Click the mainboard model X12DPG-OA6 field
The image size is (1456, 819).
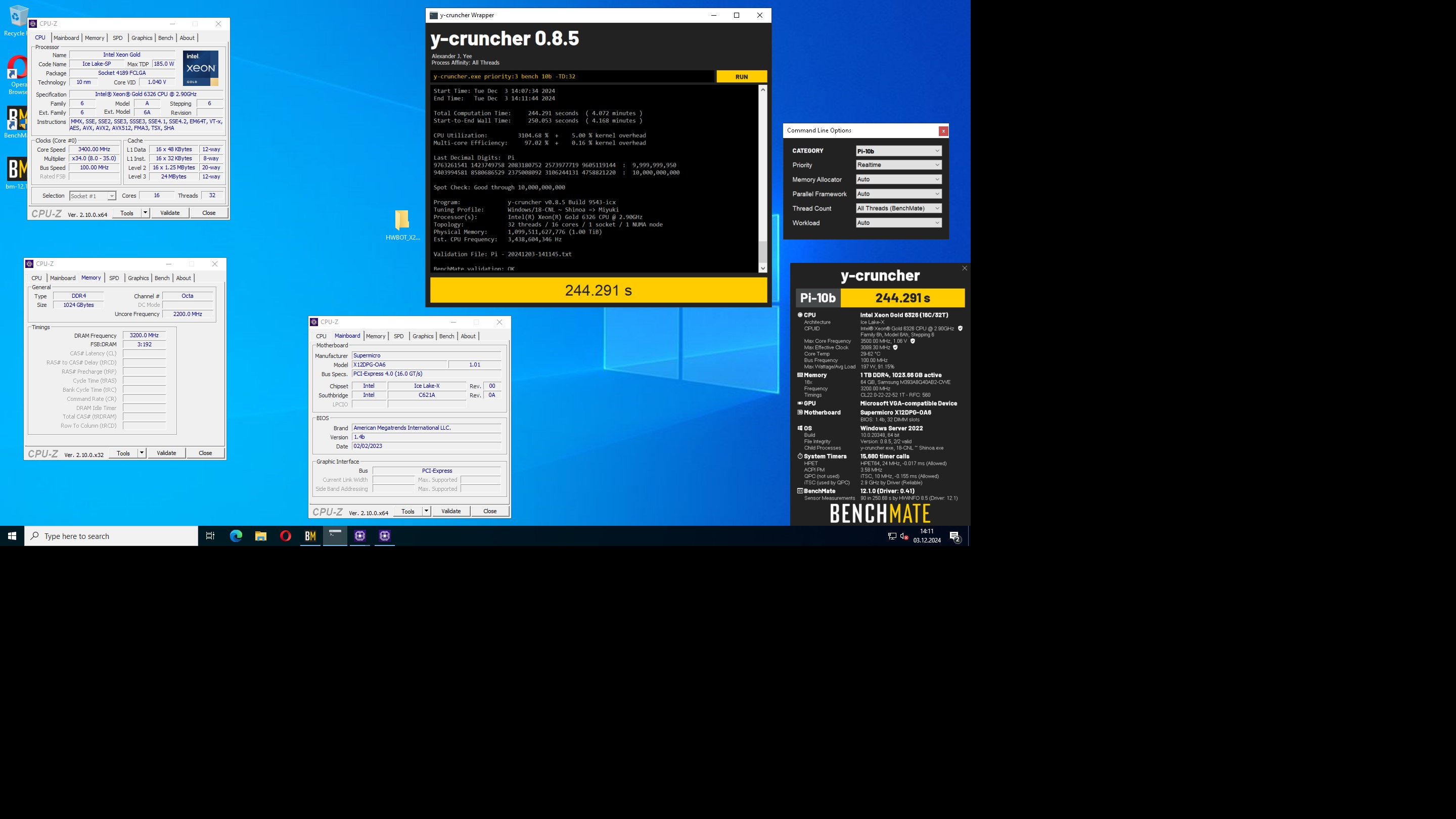pos(399,365)
